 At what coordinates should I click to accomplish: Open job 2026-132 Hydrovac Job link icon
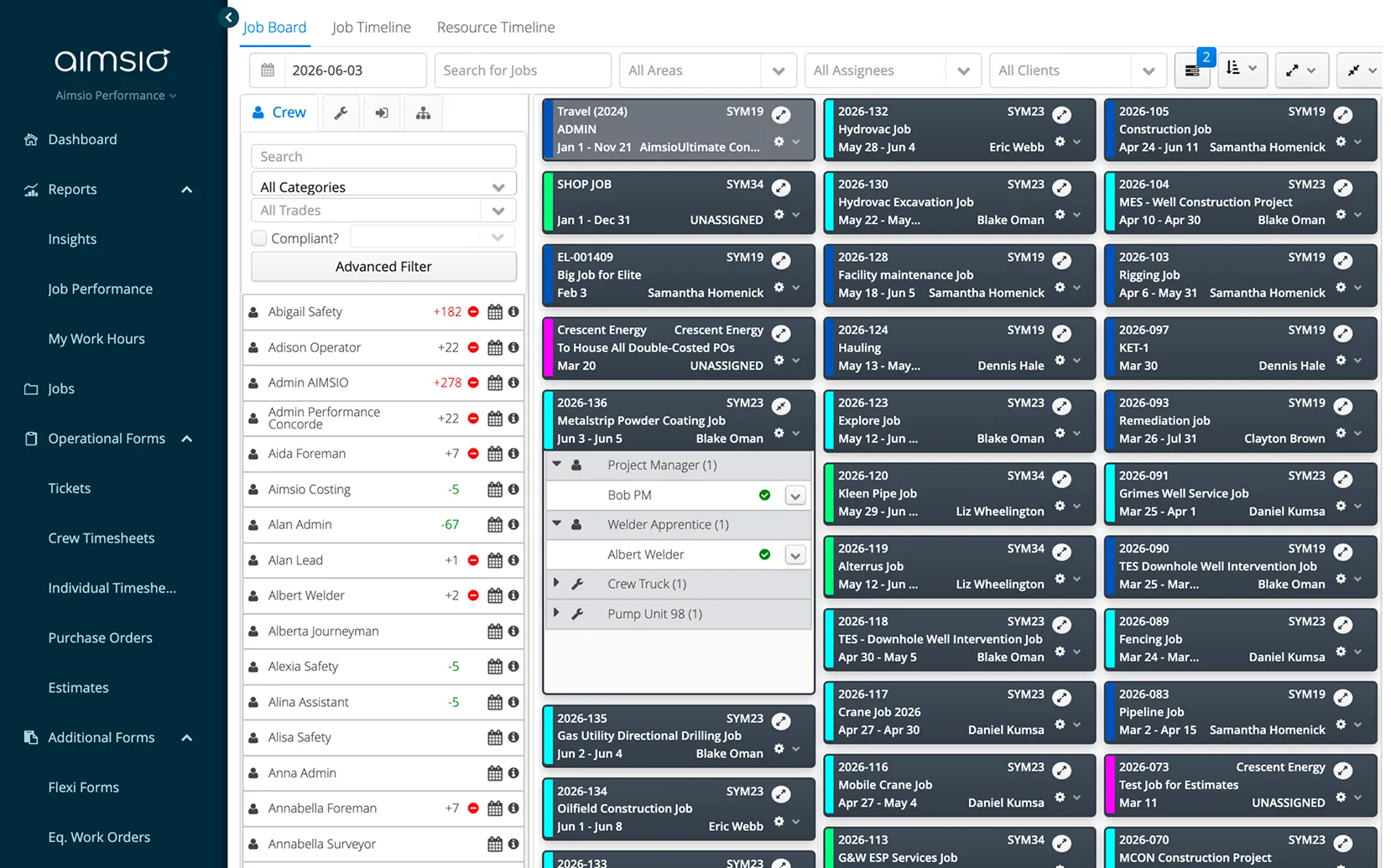1062,115
